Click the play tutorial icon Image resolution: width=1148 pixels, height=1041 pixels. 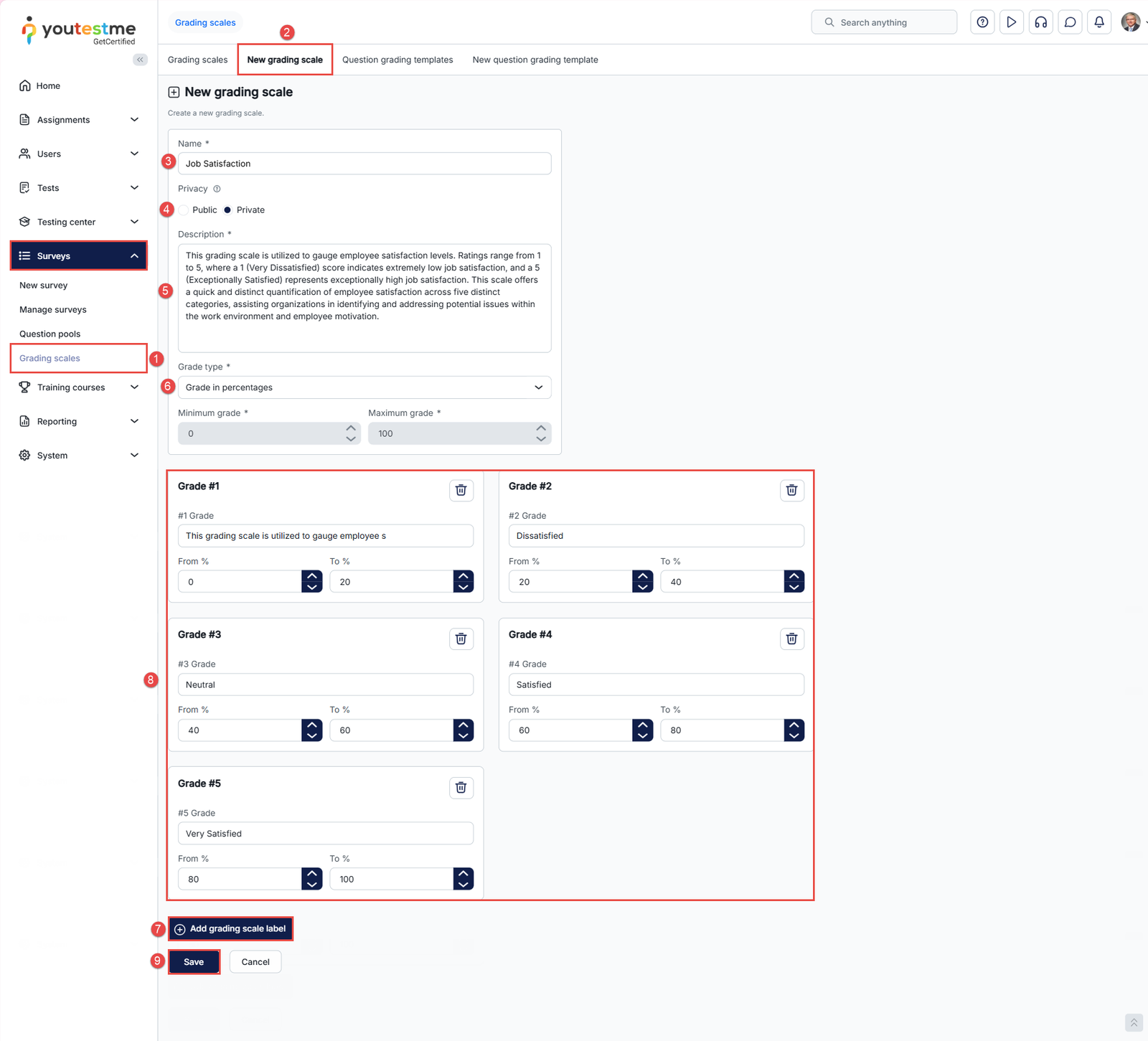coord(1011,22)
